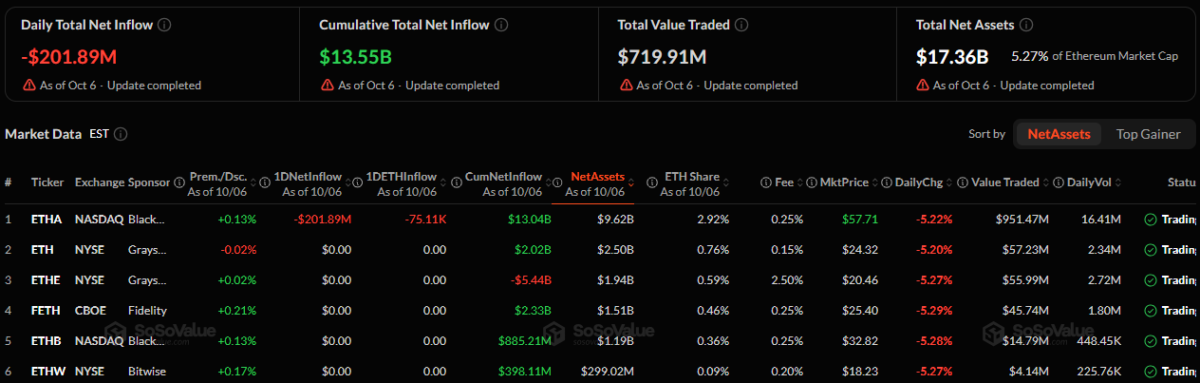
Task: Click the $951.47M value traded cell
Action: point(1021,219)
